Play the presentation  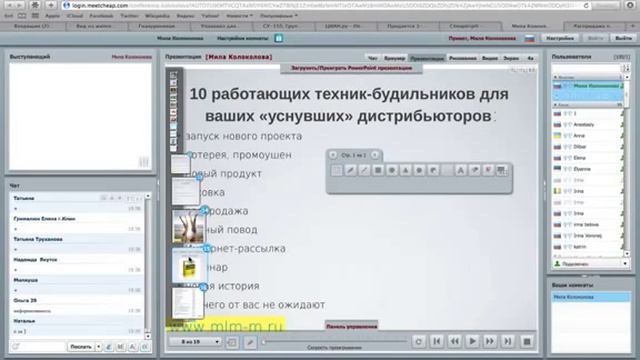click(472, 341)
